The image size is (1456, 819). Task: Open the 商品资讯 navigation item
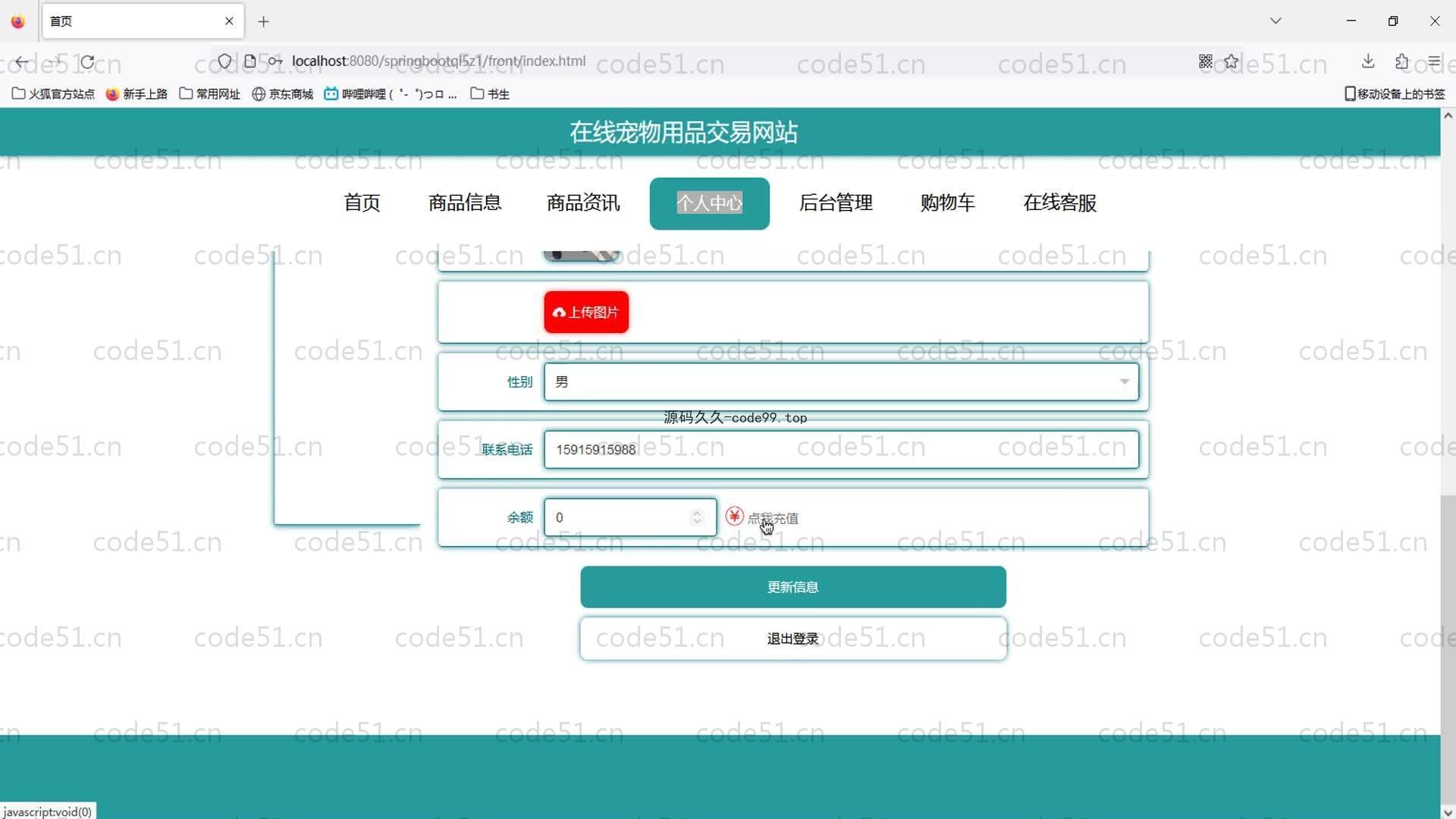583,203
